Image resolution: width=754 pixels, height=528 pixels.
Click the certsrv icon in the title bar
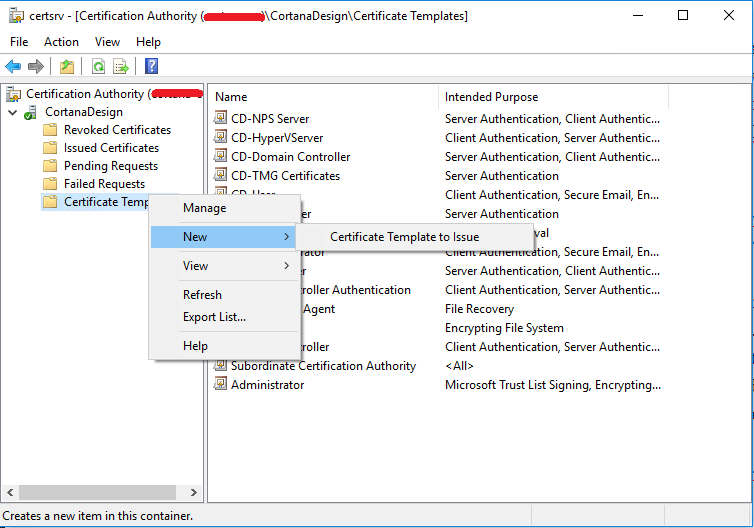coord(16,16)
